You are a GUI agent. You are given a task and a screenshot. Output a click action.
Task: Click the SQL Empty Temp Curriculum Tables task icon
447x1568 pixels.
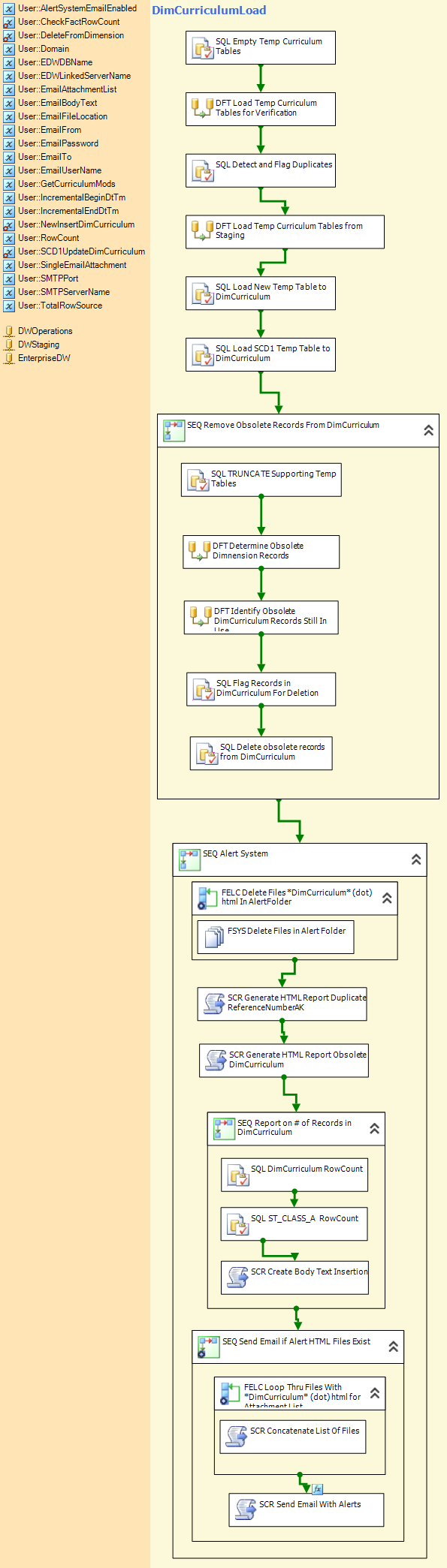pyautogui.click(x=203, y=50)
